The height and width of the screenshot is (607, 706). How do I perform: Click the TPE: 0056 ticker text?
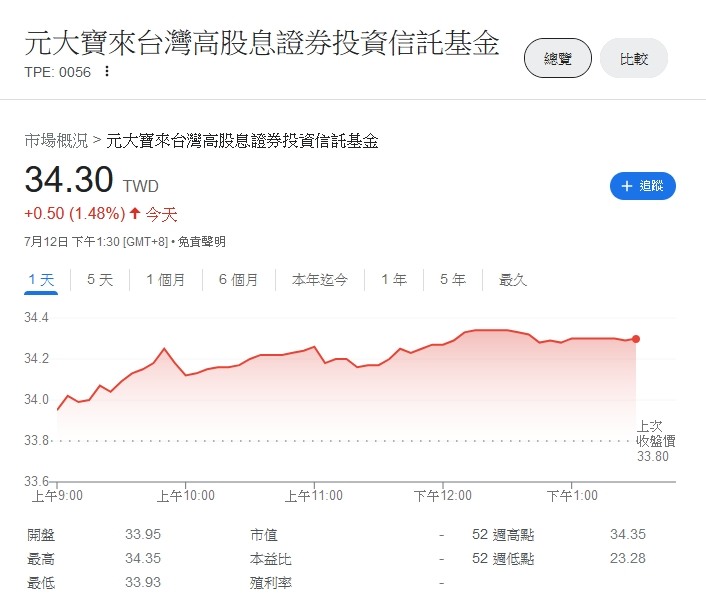pyautogui.click(x=58, y=72)
